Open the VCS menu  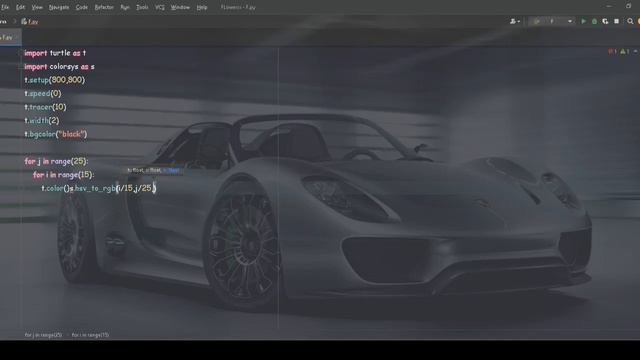[160, 7]
